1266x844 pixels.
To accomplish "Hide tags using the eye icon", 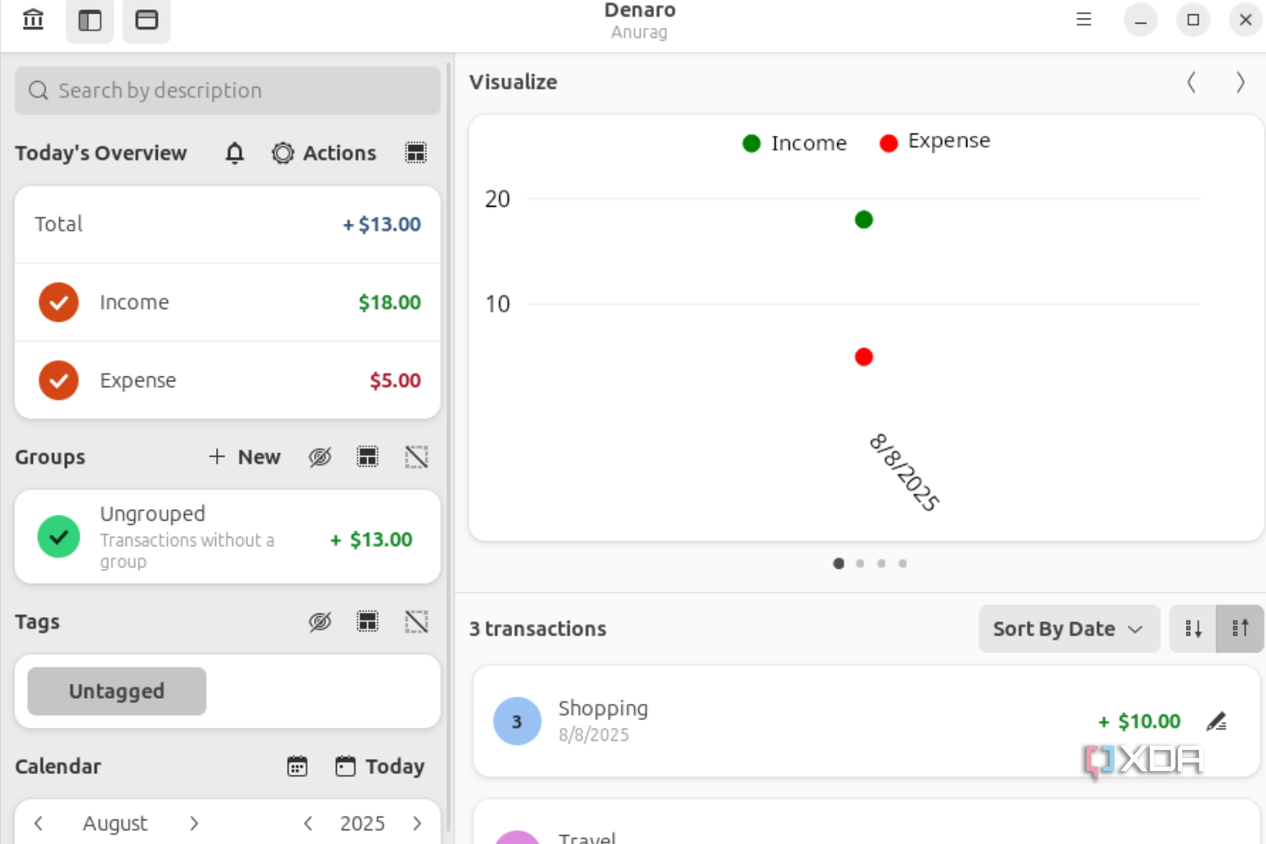I will click(x=320, y=622).
